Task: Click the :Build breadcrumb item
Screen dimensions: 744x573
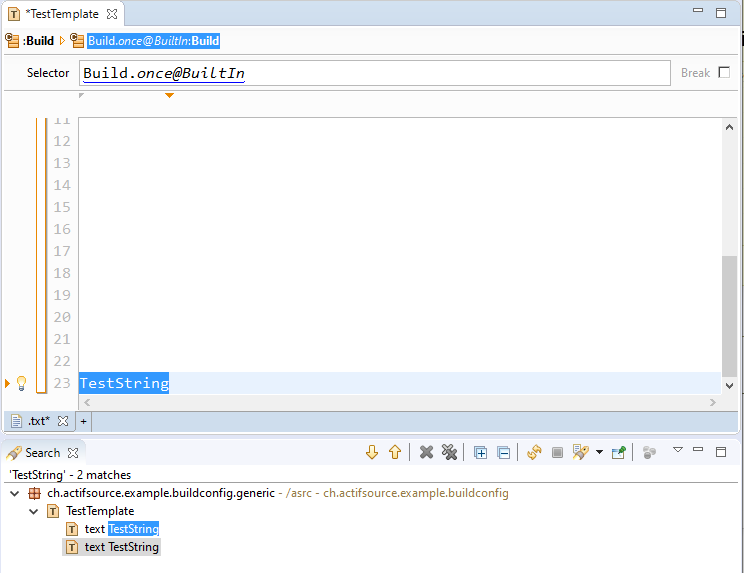Action: 38,41
